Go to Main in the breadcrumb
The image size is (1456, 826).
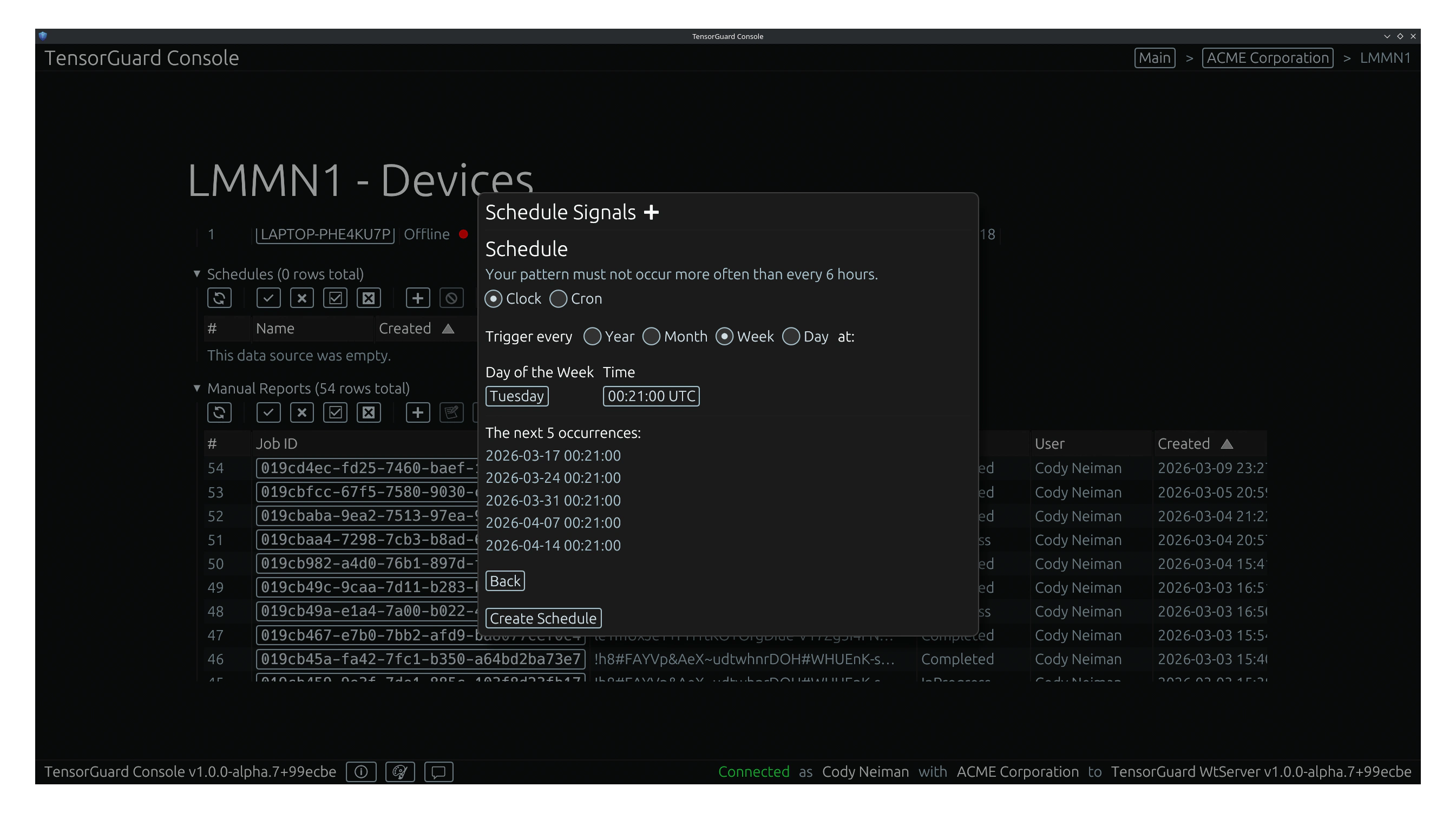click(1155, 58)
